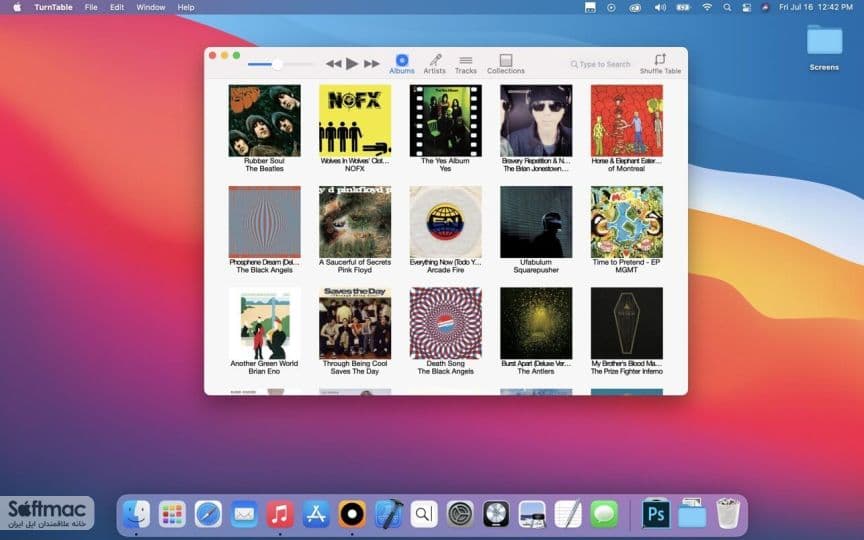The image size is (864, 540).
Task: Open the TurnTable application menu
Action: point(53,7)
